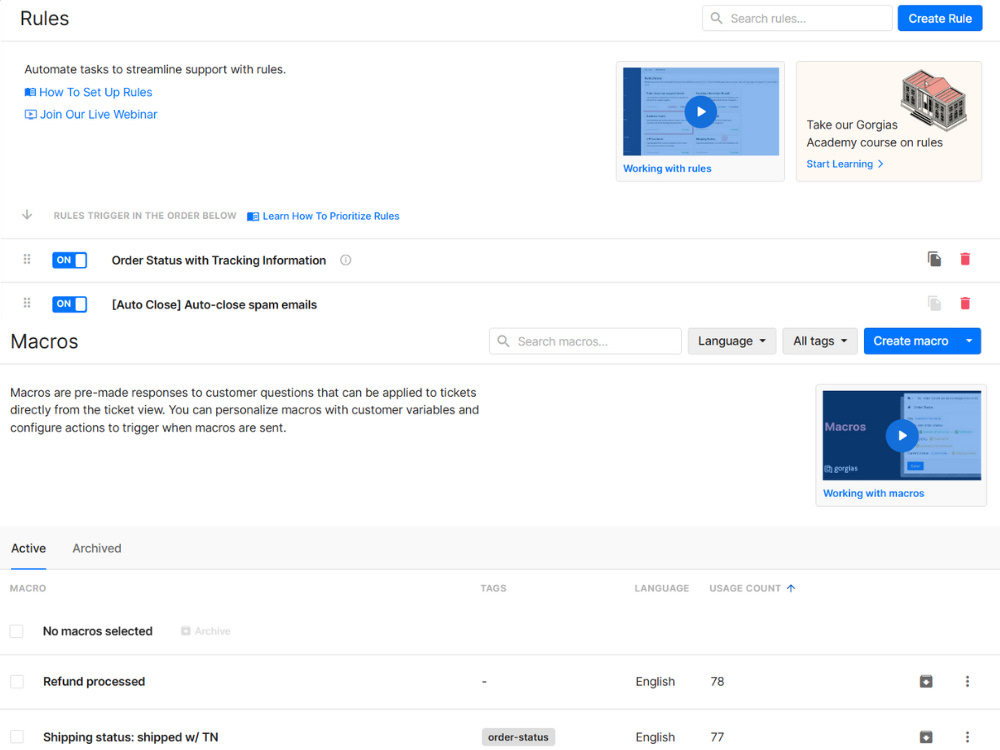Grab the drag handle for Order Status rule

pos(27,259)
